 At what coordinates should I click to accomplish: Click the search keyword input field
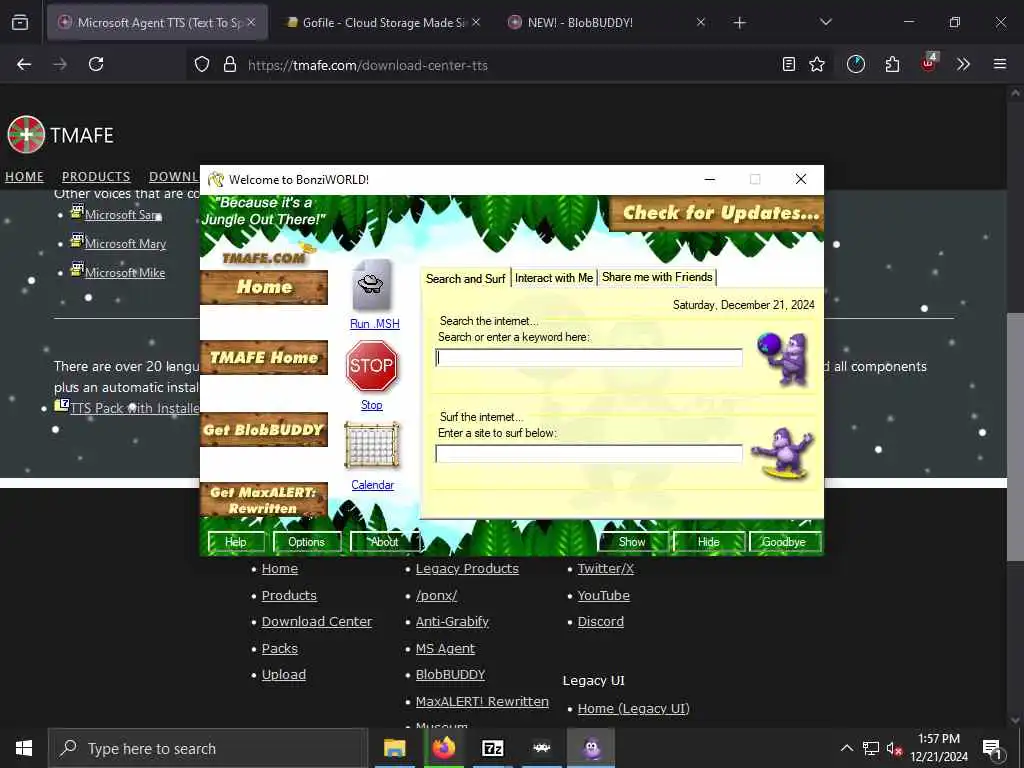tap(588, 357)
